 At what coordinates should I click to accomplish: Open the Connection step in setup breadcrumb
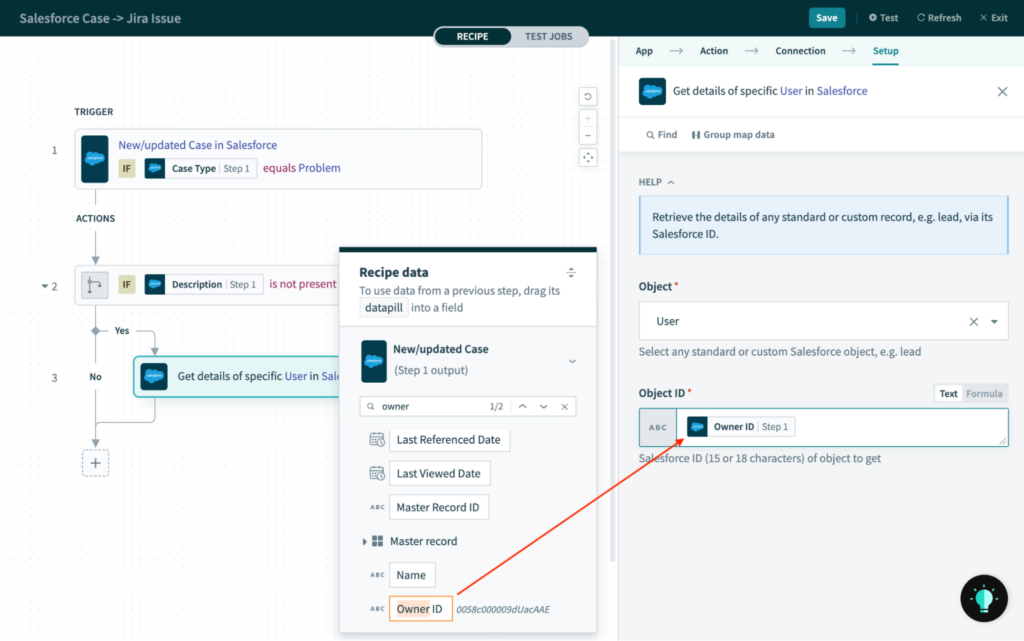800,51
